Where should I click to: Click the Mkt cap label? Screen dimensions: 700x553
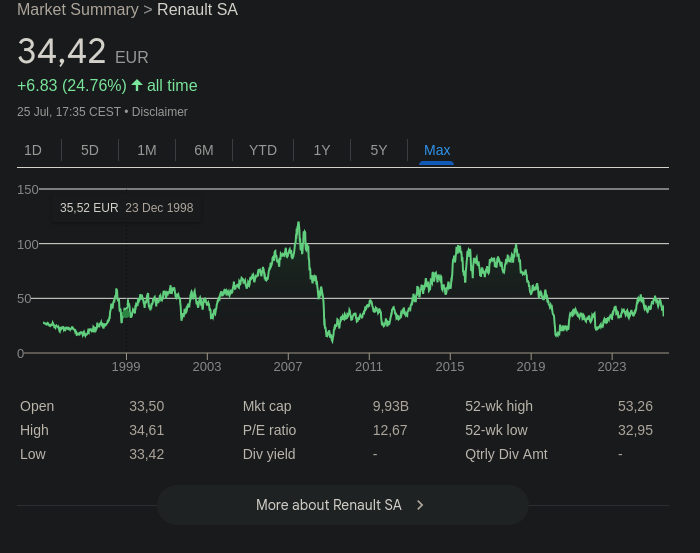267,406
